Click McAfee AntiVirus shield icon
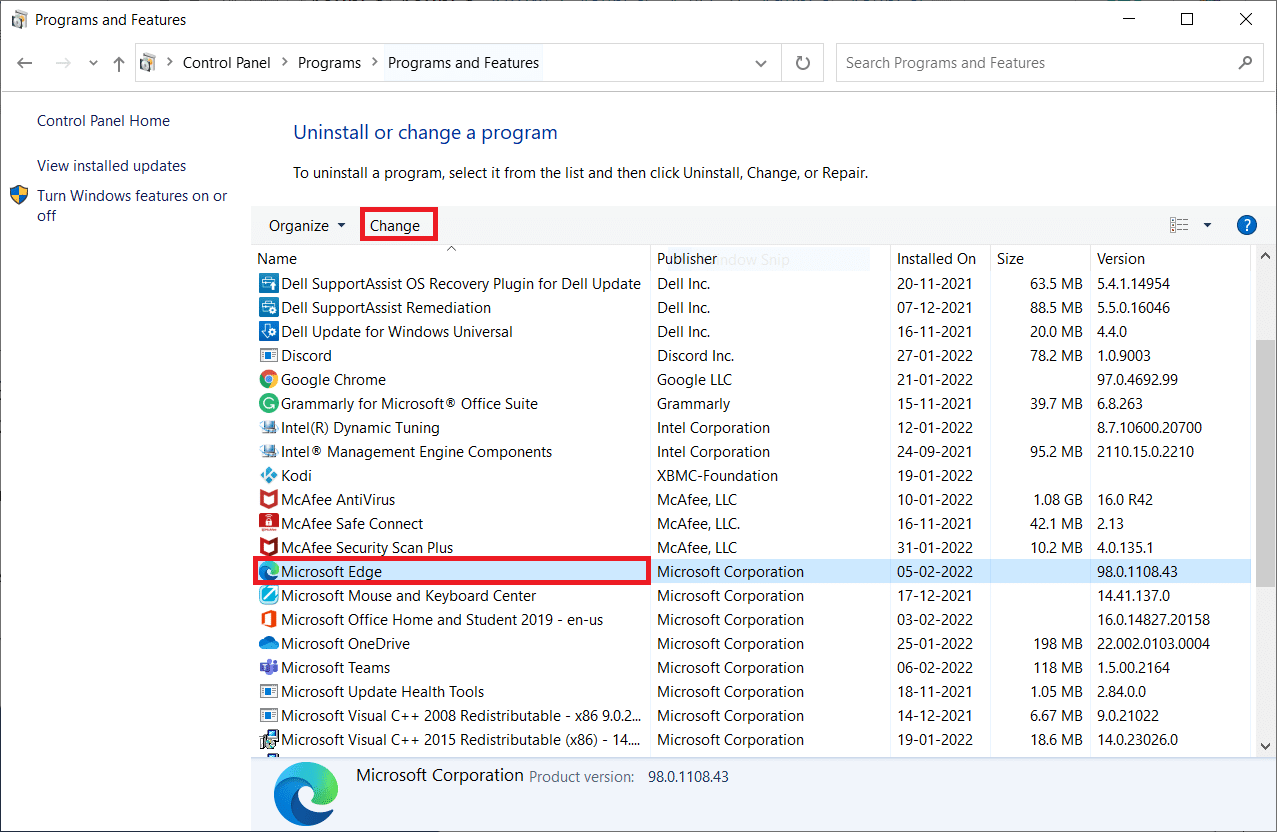The width and height of the screenshot is (1277, 832). tap(268, 500)
